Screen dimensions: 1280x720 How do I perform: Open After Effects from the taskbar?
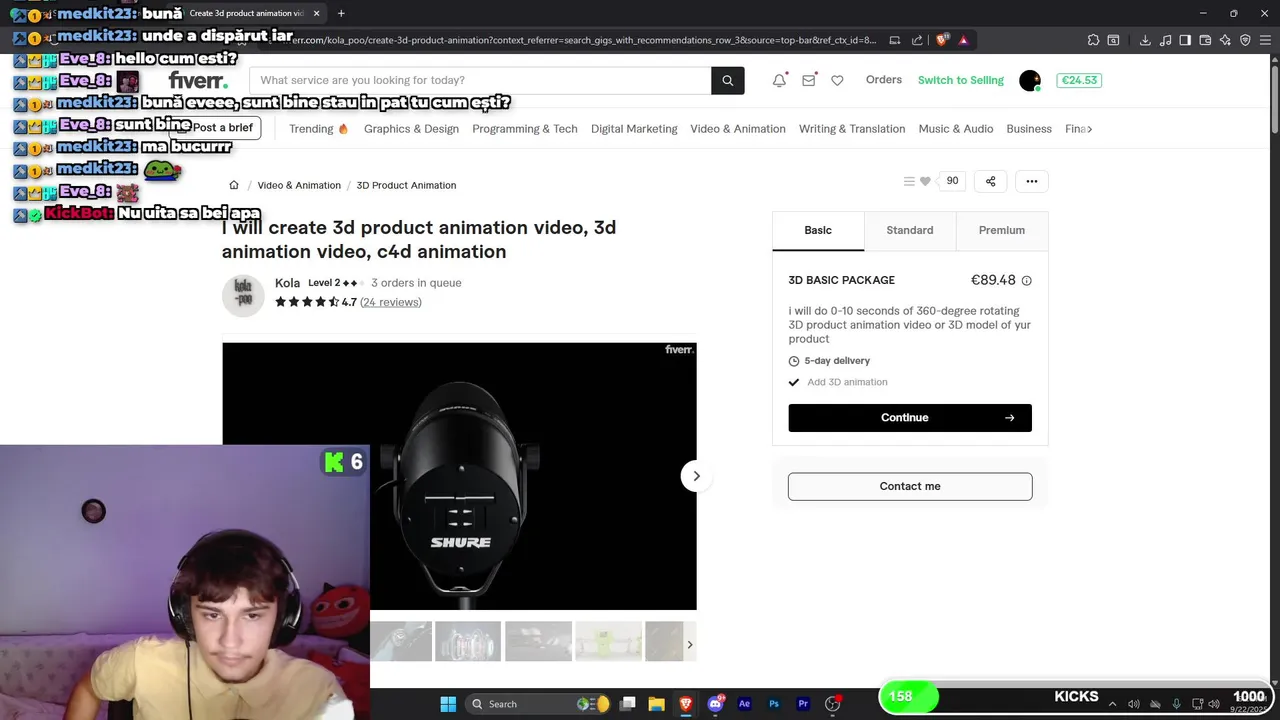point(744,704)
